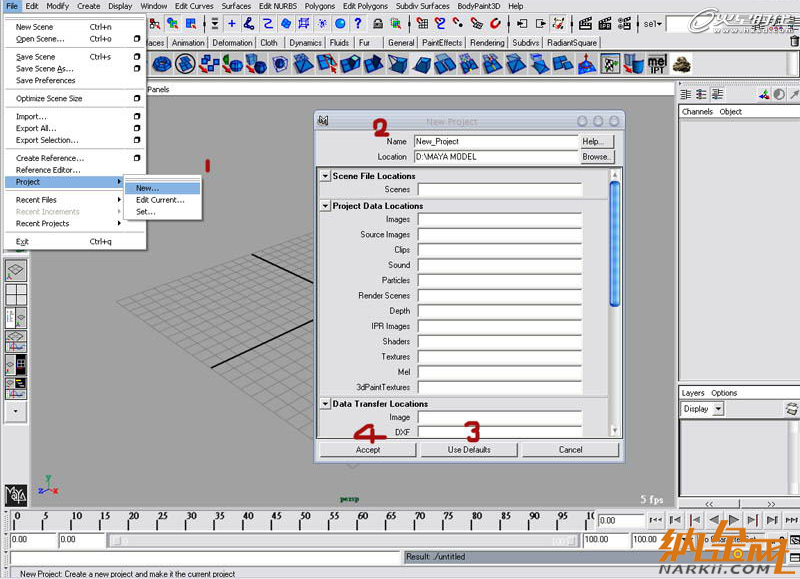Click the Use Defaults button

(x=469, y=450)
